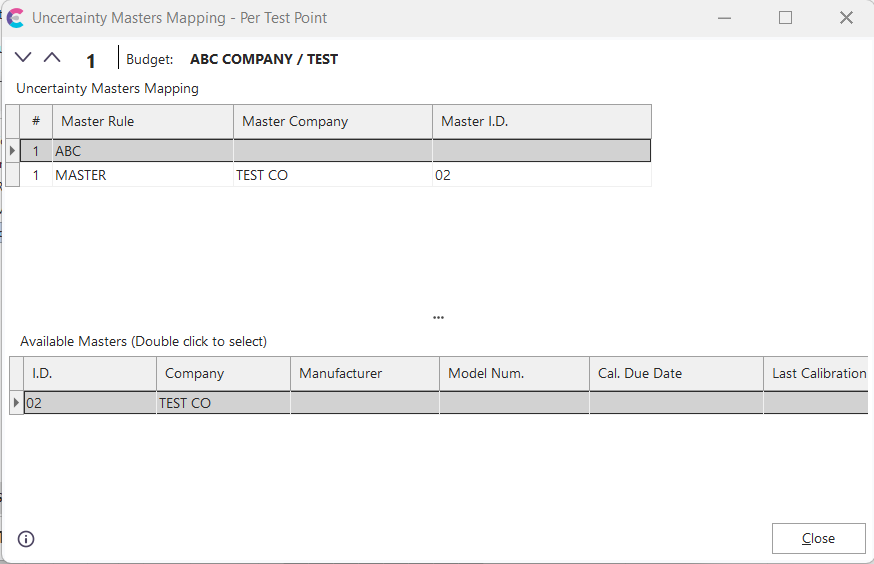Click the Model Num. column header
874x564 pixels.
coord(513,374)
